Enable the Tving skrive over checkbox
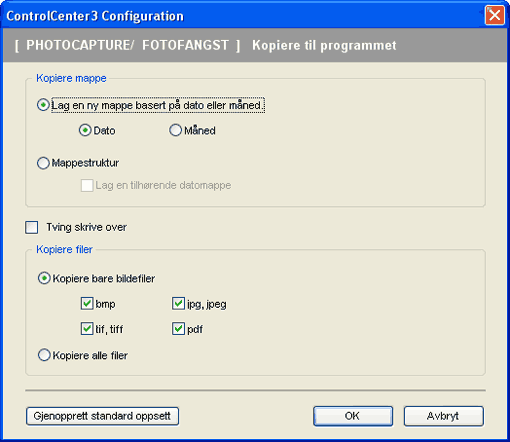510x442 pixels. [x=32, y=227]
